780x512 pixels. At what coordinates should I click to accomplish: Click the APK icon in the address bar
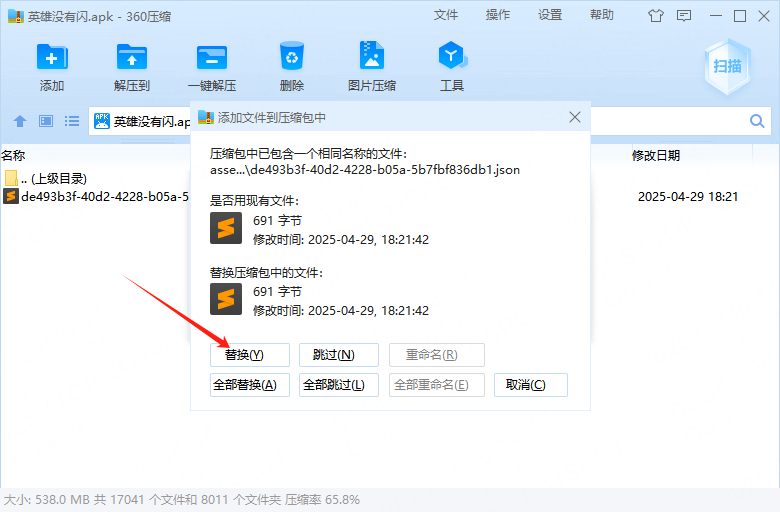(102, 121)
